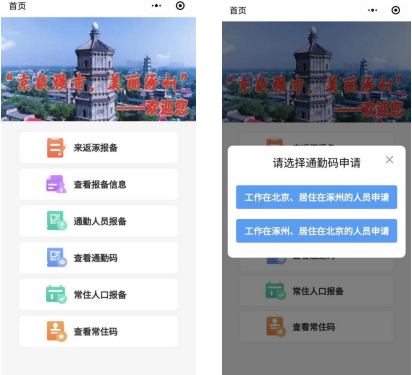Tap the green calendar icon on the left screen

pyautogui.click(x=56, y=294)
